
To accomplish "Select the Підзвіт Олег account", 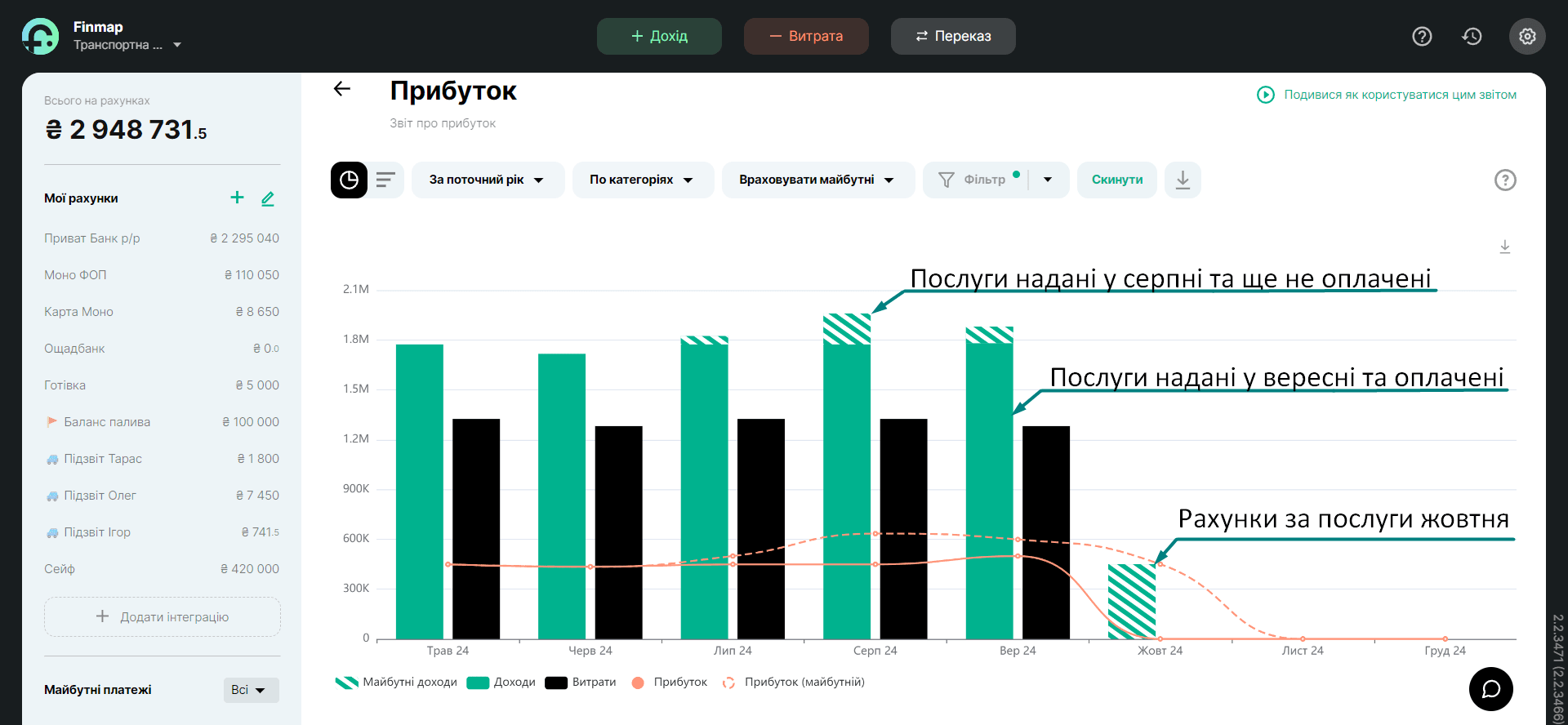I will tap(162, 496).
